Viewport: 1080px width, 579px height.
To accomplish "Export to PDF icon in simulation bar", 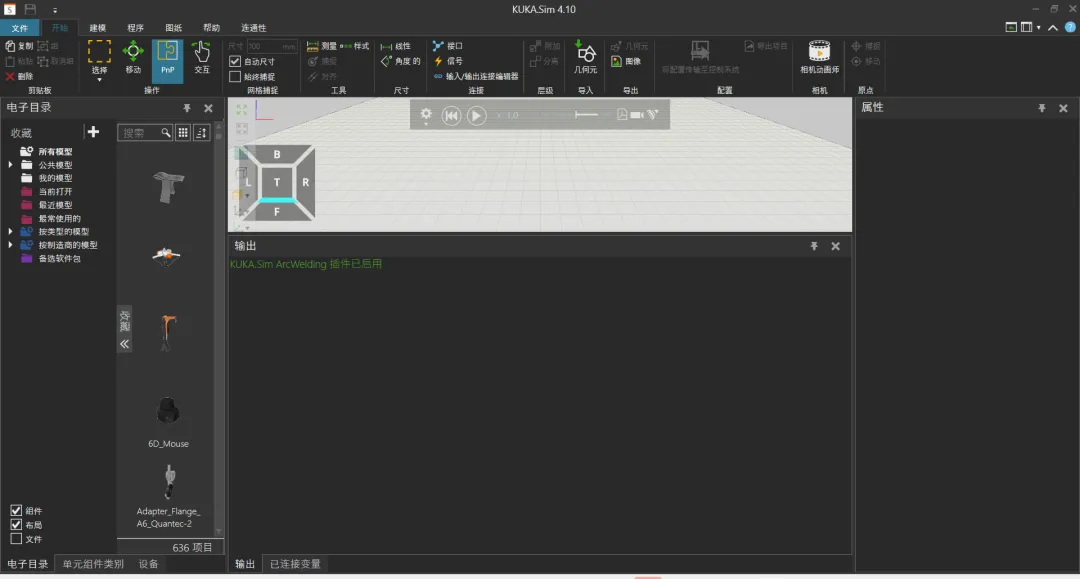I will coord(622,115).
